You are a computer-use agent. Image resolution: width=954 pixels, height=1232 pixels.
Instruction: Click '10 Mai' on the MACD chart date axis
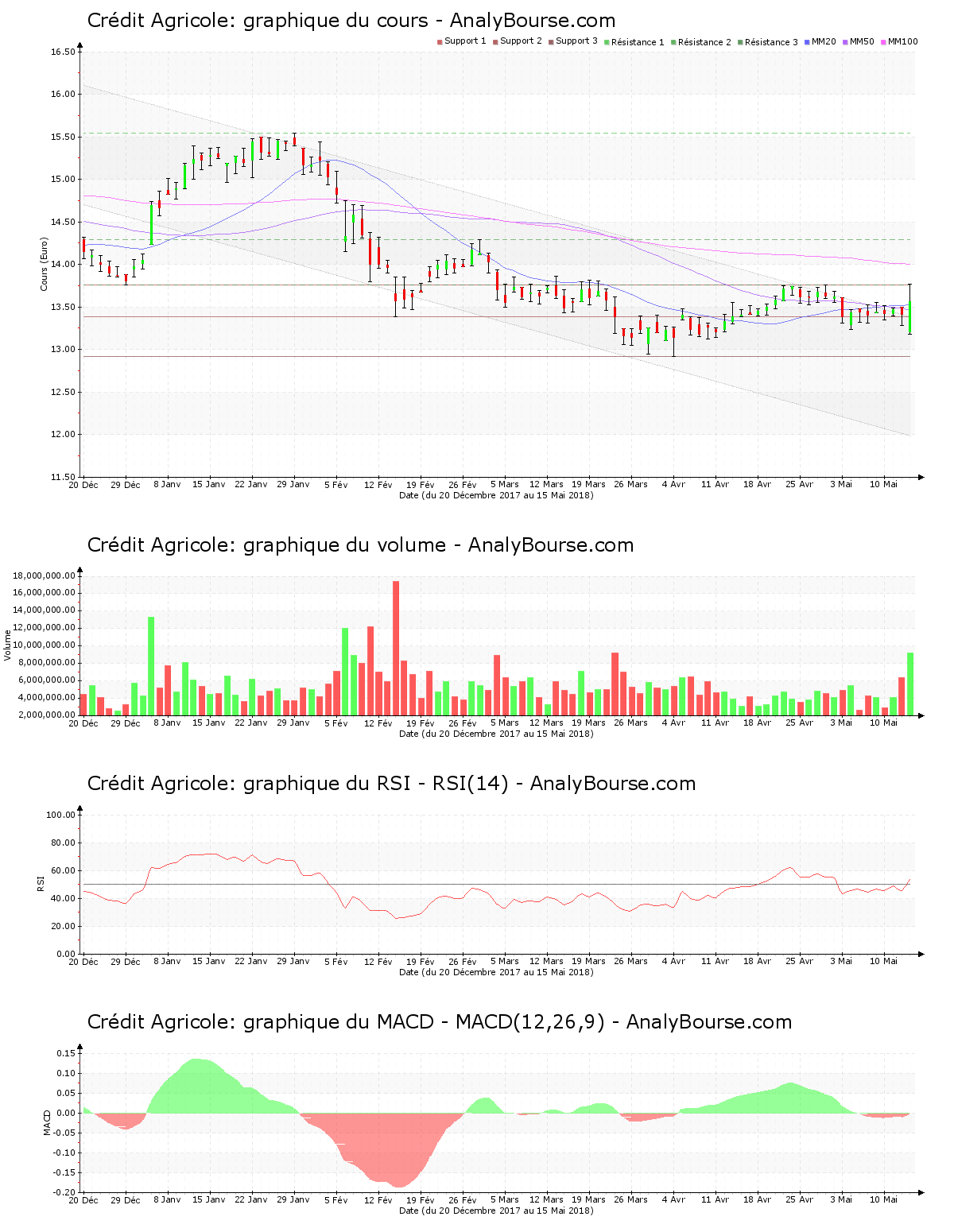[x=883, y=1199]
